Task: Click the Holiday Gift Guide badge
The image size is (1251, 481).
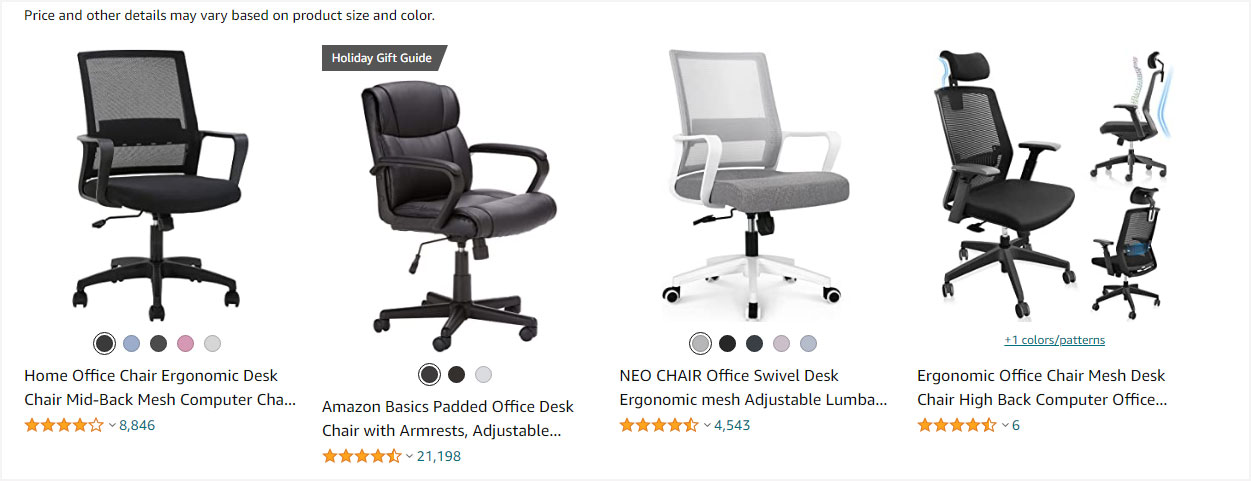Action: 384,58
